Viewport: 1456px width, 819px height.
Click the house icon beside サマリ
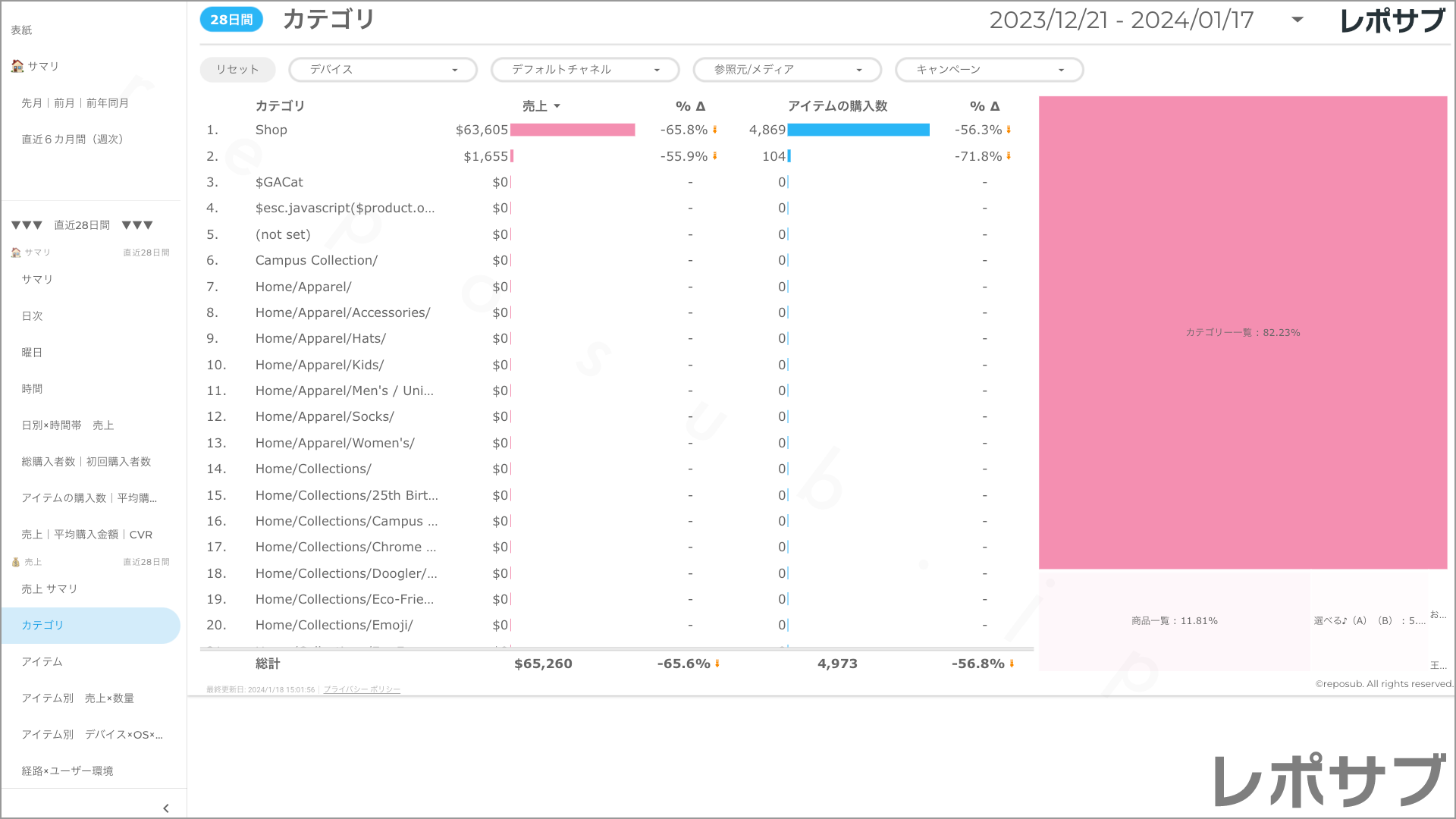point(17,66)
